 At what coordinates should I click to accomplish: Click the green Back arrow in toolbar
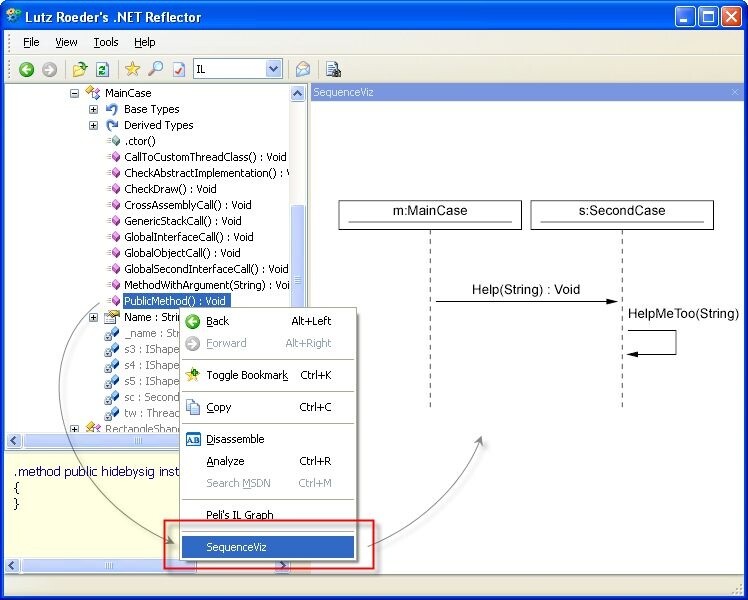(27, 70)
